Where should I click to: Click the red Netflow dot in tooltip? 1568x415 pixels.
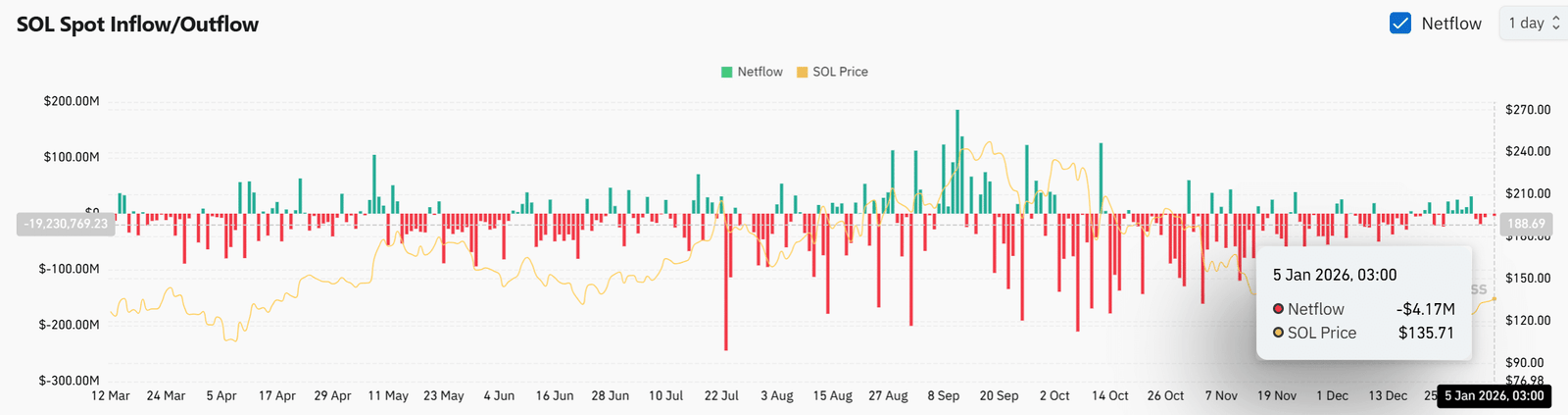1278,309
